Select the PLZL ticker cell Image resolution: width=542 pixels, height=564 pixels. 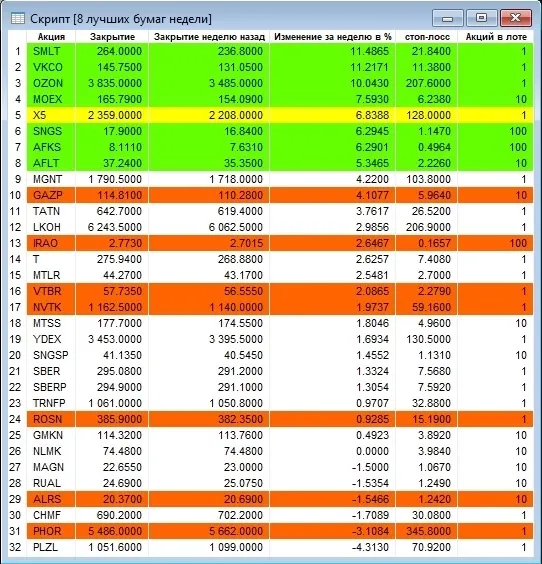click(x=51, y=547)
